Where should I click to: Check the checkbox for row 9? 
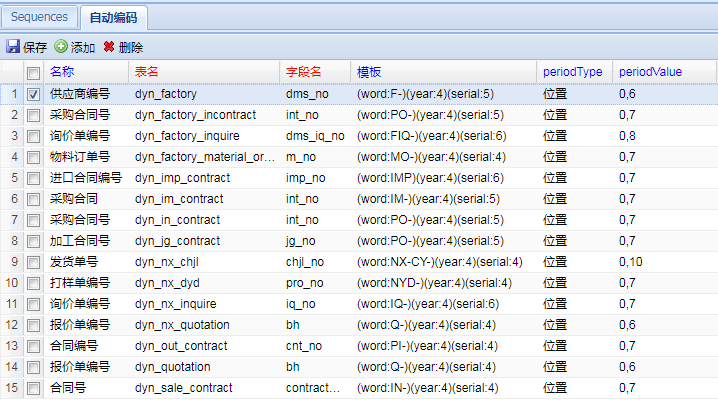33,262
